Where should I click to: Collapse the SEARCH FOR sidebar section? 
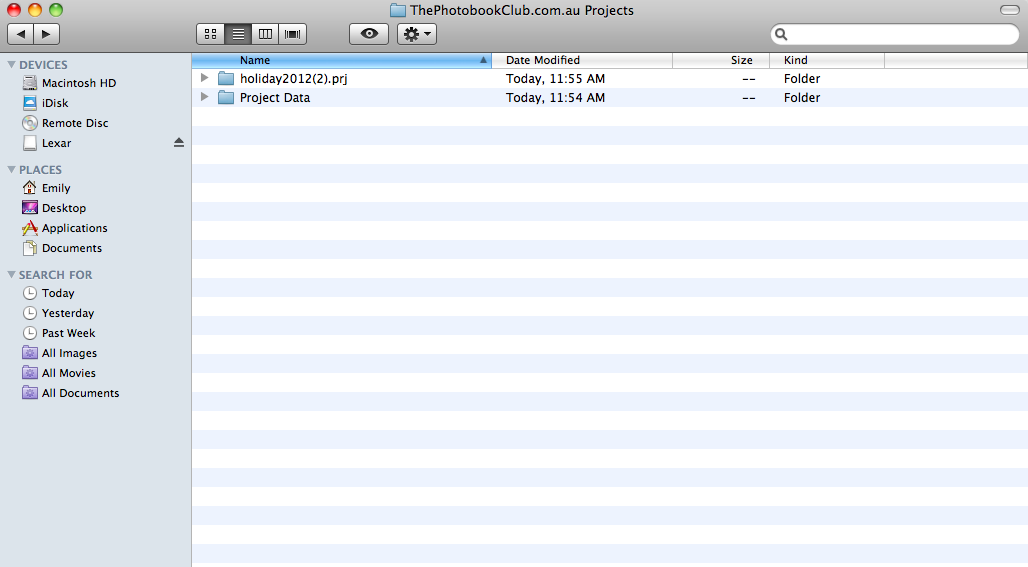tap(11, 274)
